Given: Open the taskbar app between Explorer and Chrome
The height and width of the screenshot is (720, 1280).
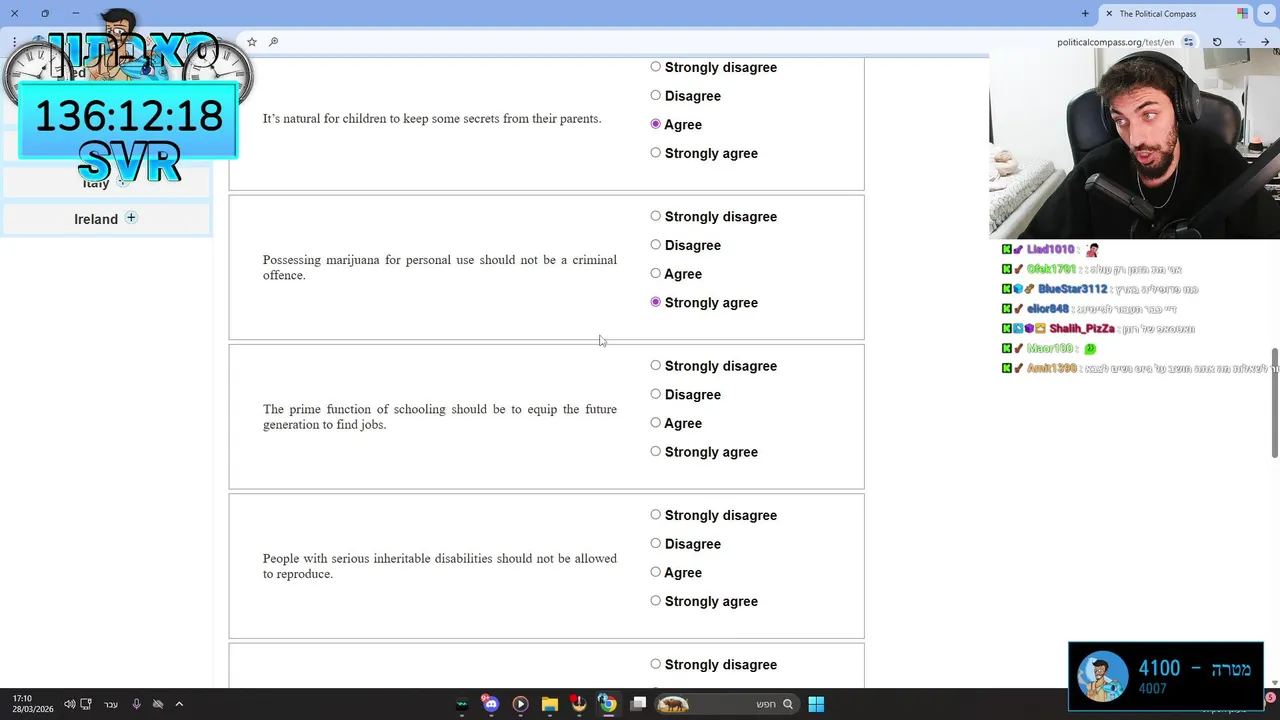Looking at the screenshot, I should [578, 704].
